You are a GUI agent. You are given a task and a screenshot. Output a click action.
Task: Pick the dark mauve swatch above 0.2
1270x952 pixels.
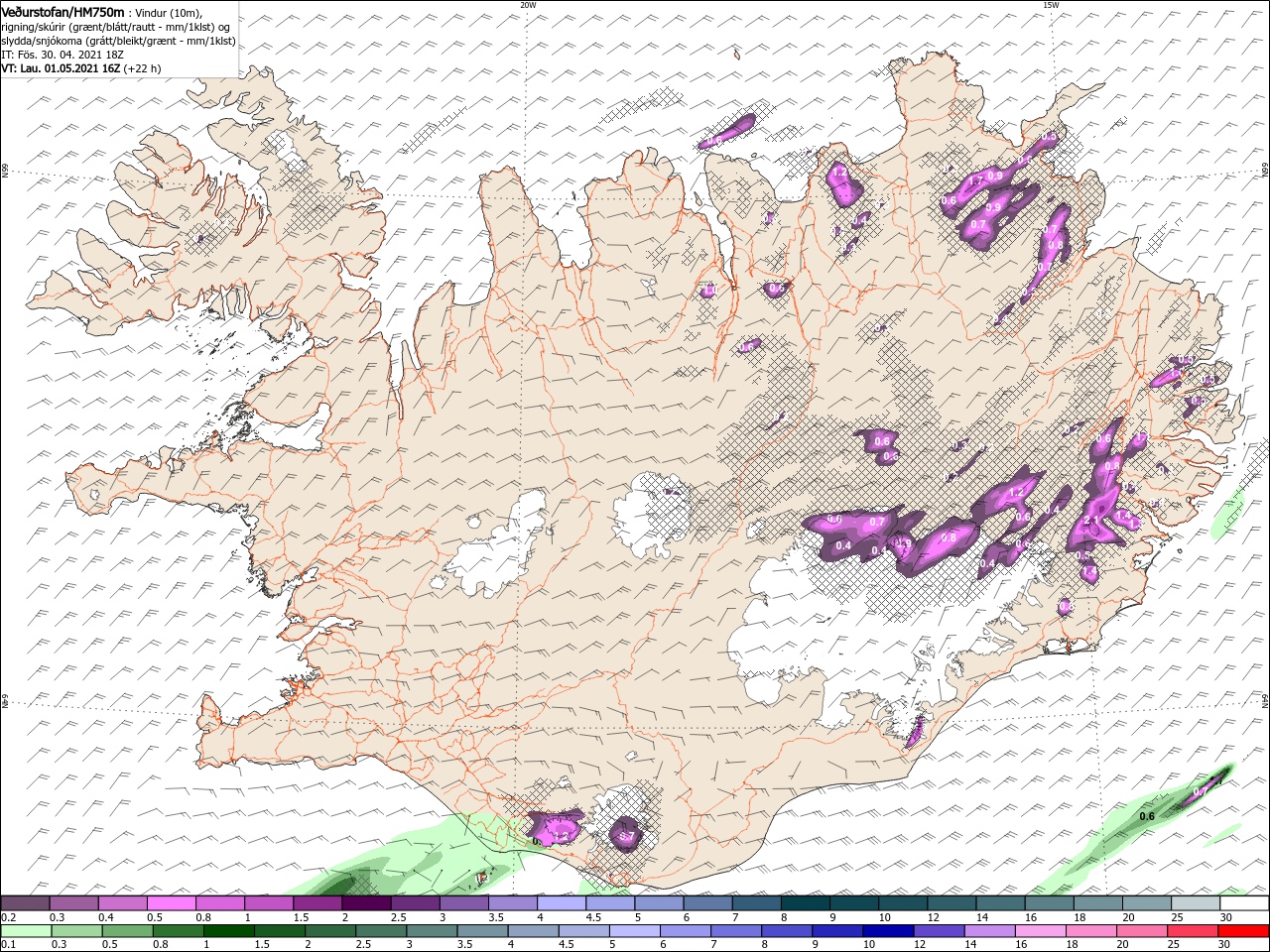click(x=25, y=903)
